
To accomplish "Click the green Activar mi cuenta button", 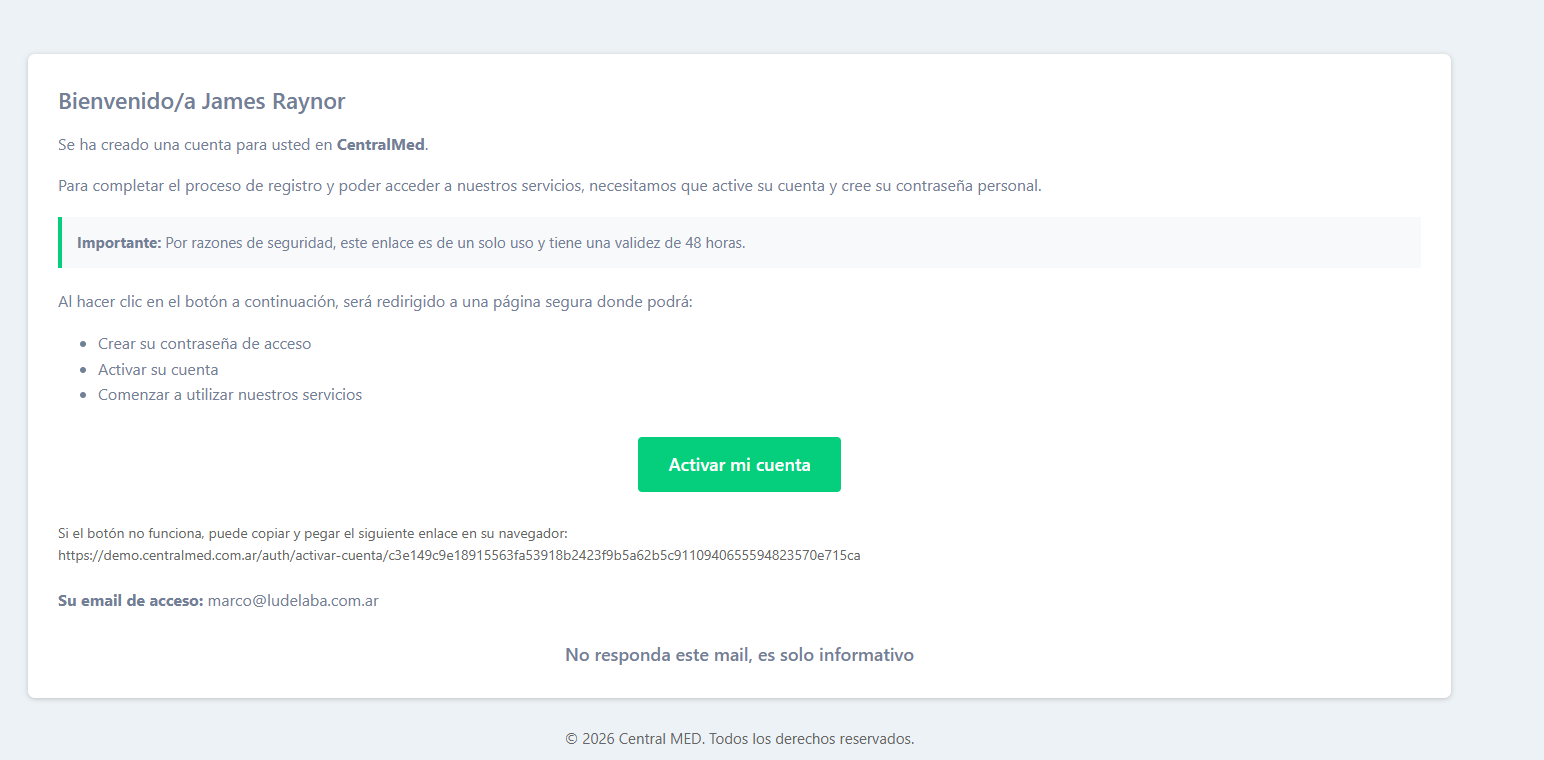I will [x=739, y=464].
